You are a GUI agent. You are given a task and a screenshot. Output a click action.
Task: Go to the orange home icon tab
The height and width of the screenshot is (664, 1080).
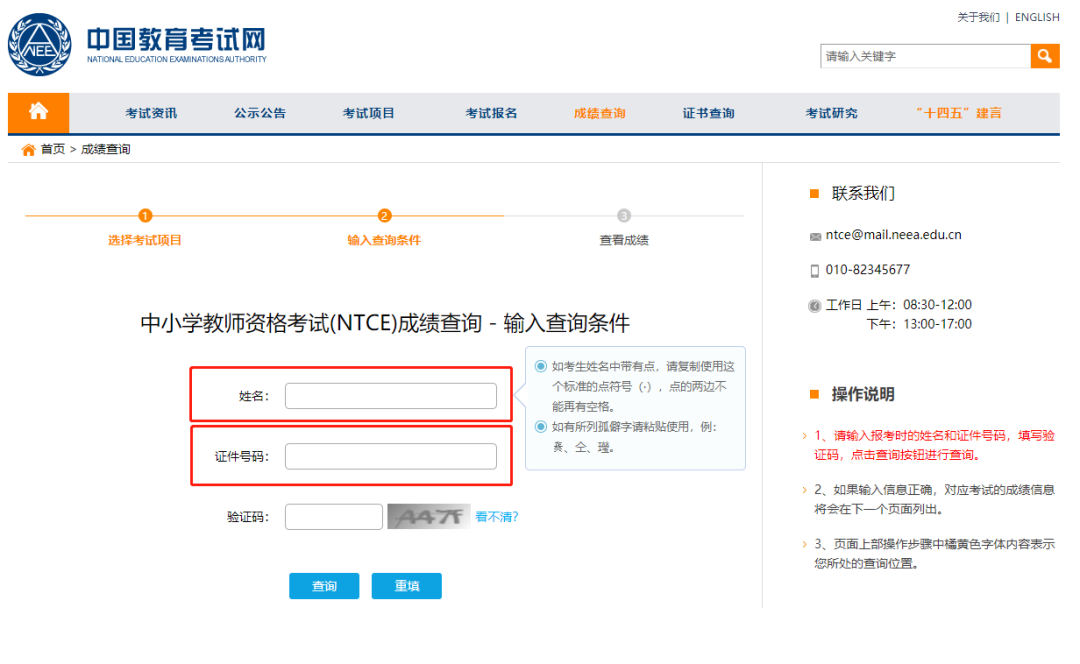click(39, 112)
